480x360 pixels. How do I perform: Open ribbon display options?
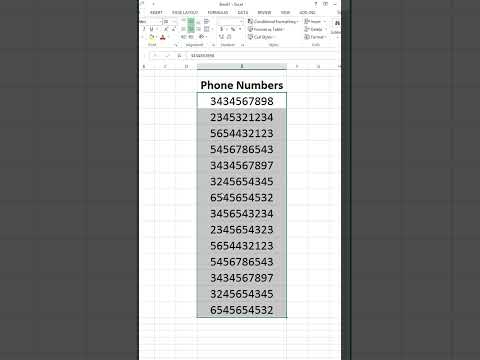[x=325, y=4]
